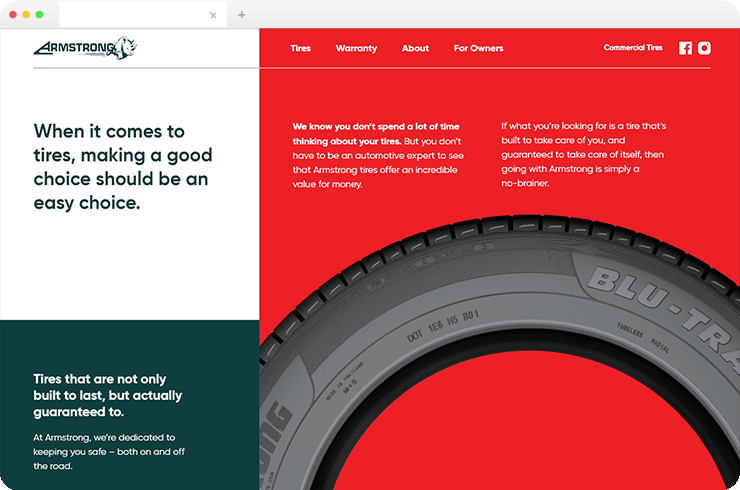Close the current browser tab

[x=213, y=15]
